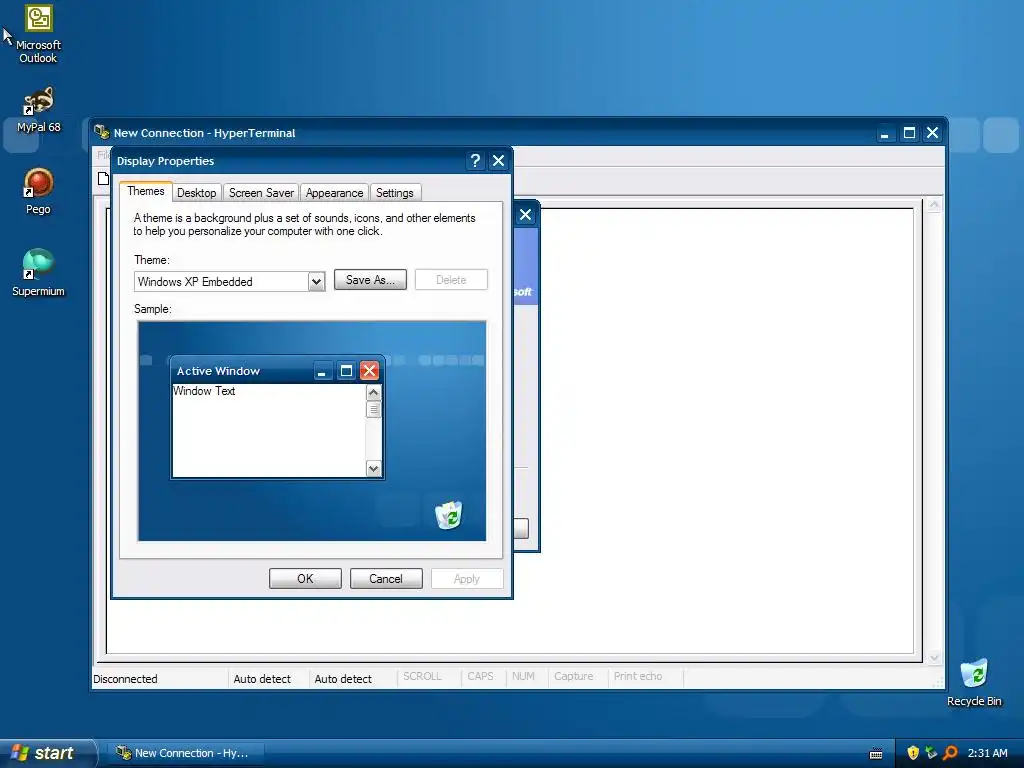1024x768 pixels.
Task: Click the Save As... button
Action: pyautogui.click(x=370, y=280)
